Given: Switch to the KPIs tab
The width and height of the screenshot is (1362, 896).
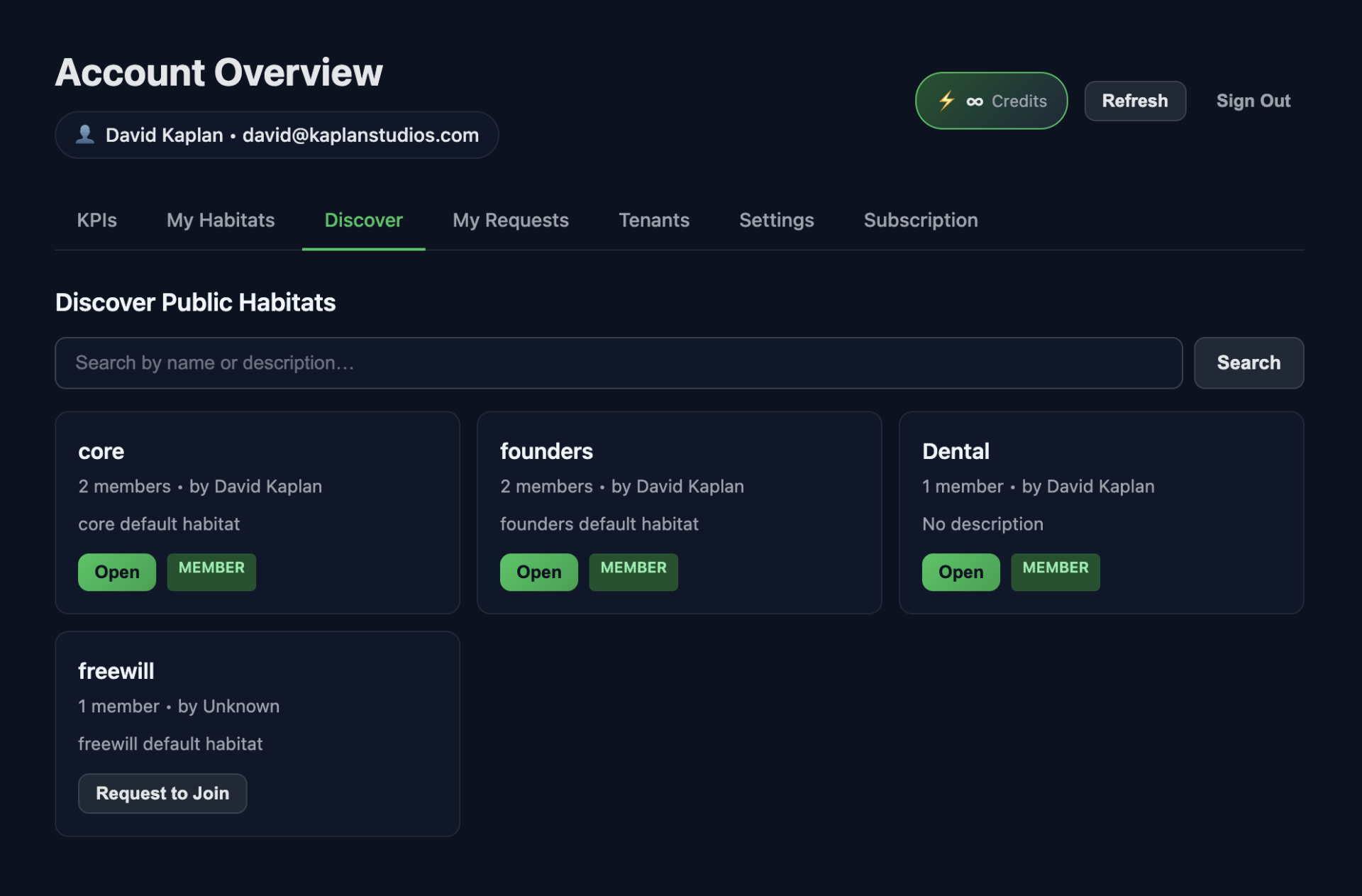Looking at the screenshot, I should coord(96,220).
